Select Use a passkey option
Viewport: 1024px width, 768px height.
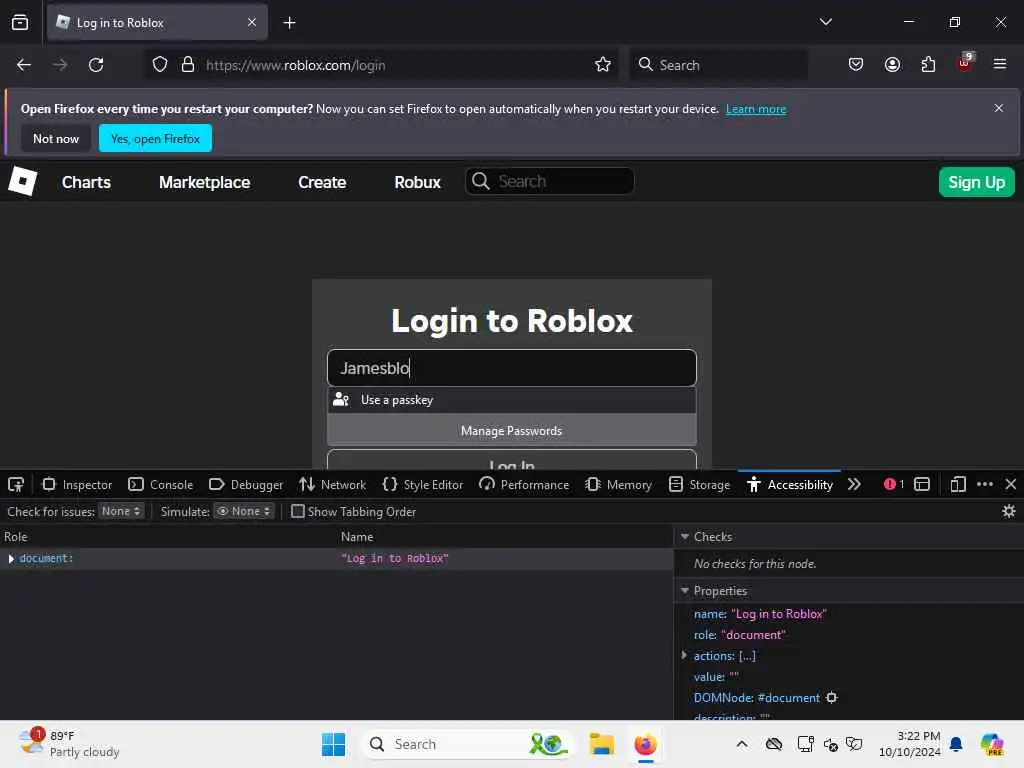(511, 400)
